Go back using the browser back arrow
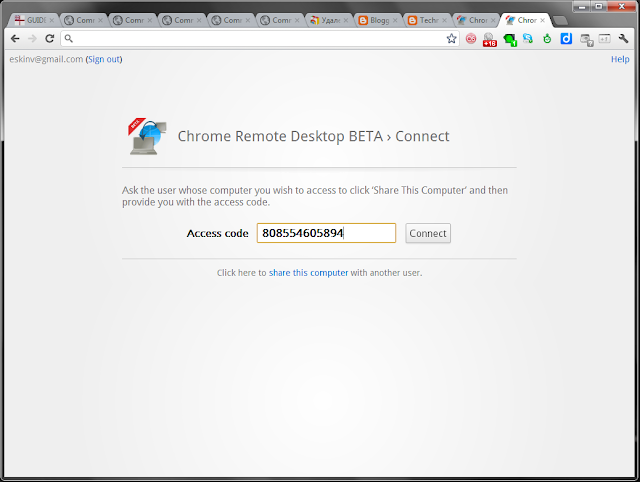The width and height of the screenshot is (640, 482). (x=15, y=38)
